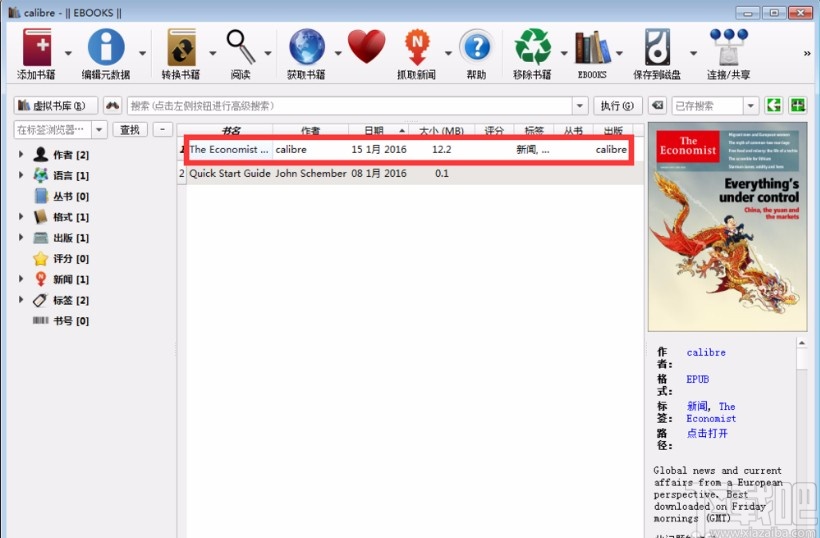The image size is (820, 538).
Task: Click the Virtual library button
Action: pyautogui.click(x=56, y=106)
